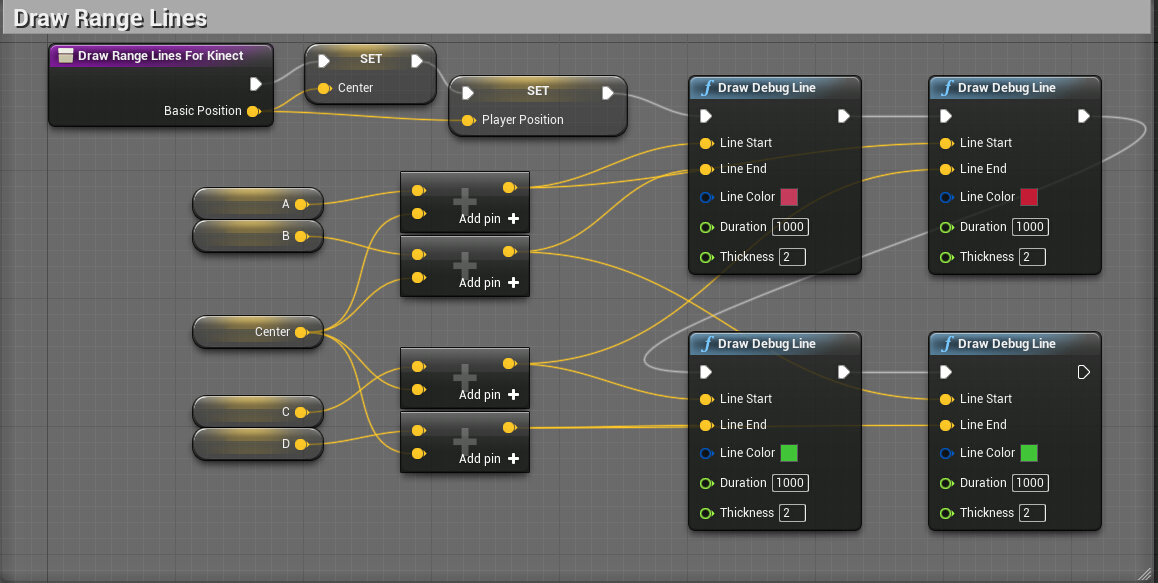This screenshot has width=1158, height=583.
Task: Click Line End pin on upper-left Draw Debug Line
Action: click(706, 169)
